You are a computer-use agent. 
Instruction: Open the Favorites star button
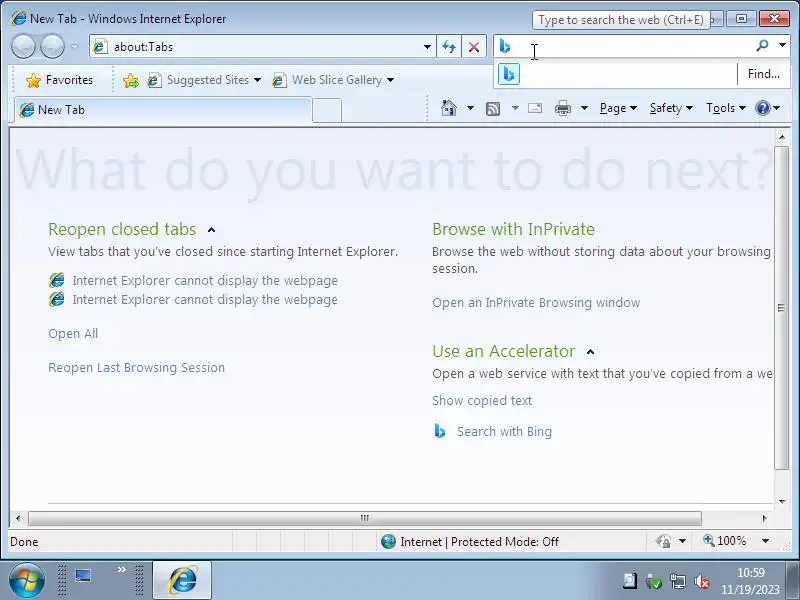(60, 80)
